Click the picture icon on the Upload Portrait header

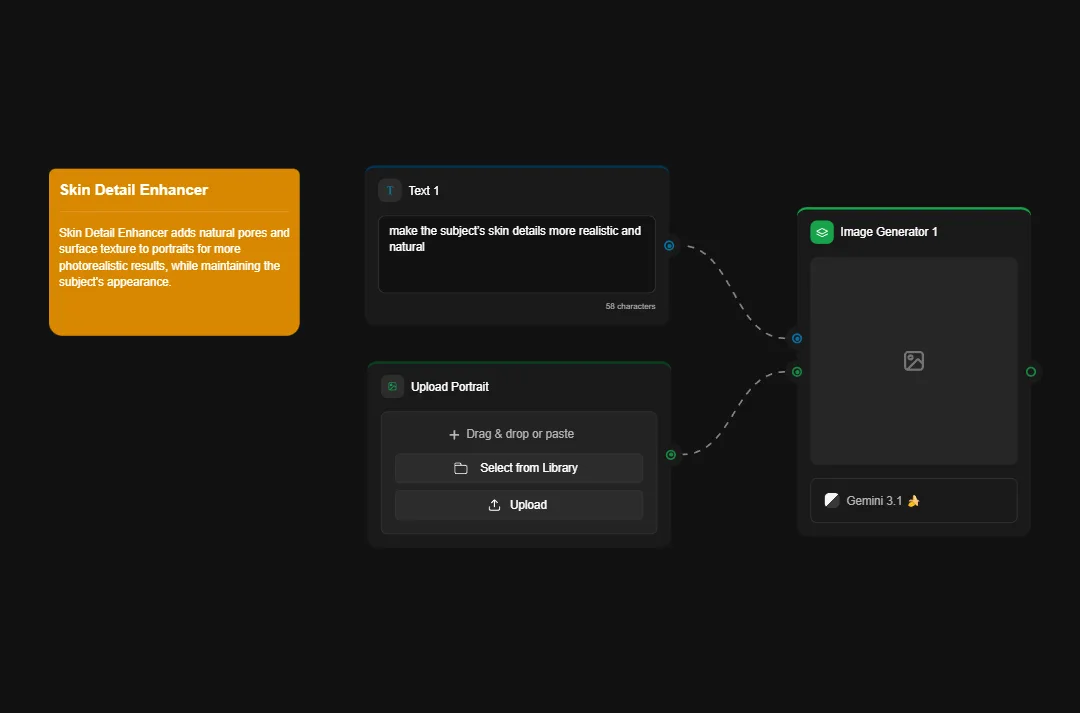pos(391,386)
